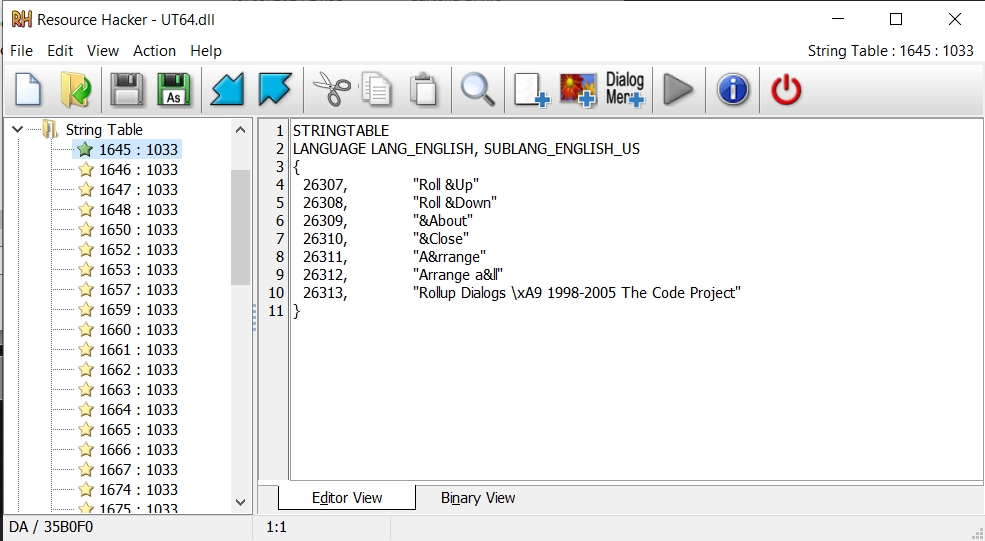This screenshot has height=541, width=985.
Task: Select tree item 1646 : 1033
Action: click(x=138, y=170)
